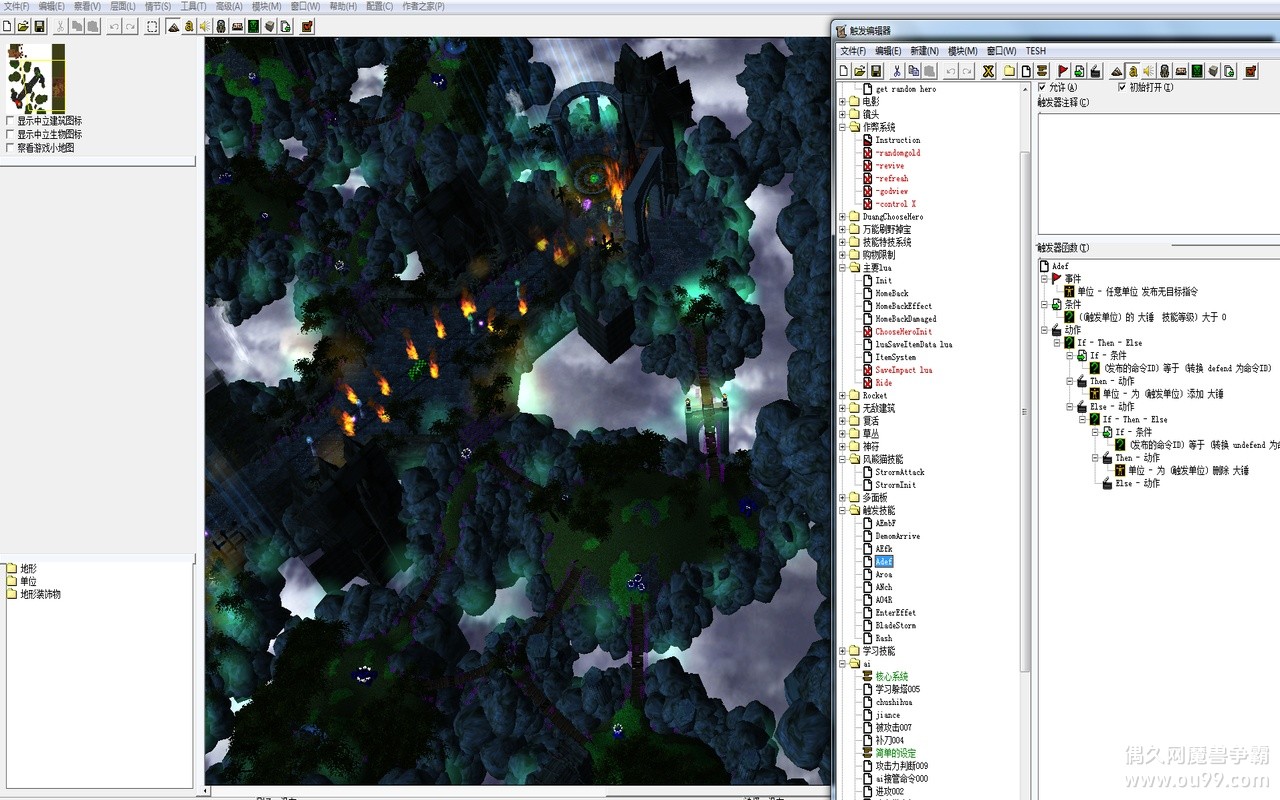Click the Variables X icon
Image resolution: width=1280 pixels, height=800 pixels.
[988, 71]
